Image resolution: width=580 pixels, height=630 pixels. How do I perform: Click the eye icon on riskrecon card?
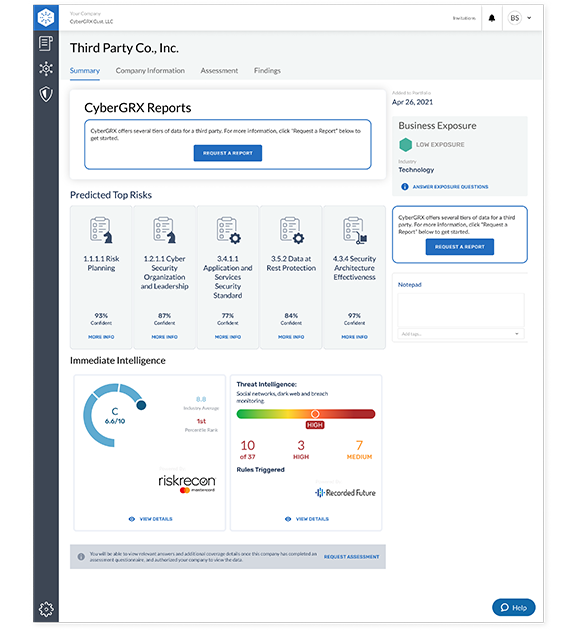tap(131, 519)
